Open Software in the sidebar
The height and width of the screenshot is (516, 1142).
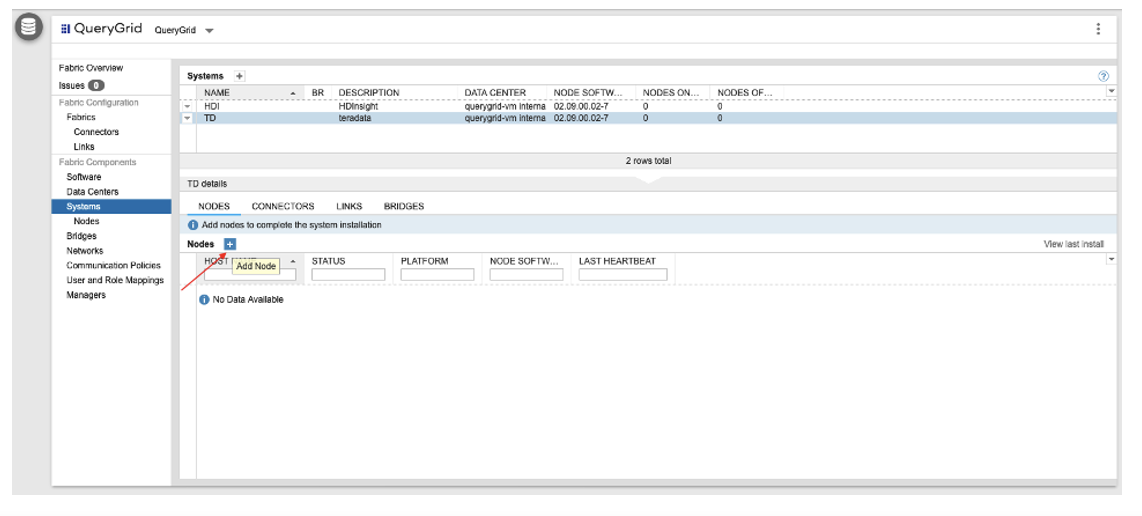coord(84,177)
